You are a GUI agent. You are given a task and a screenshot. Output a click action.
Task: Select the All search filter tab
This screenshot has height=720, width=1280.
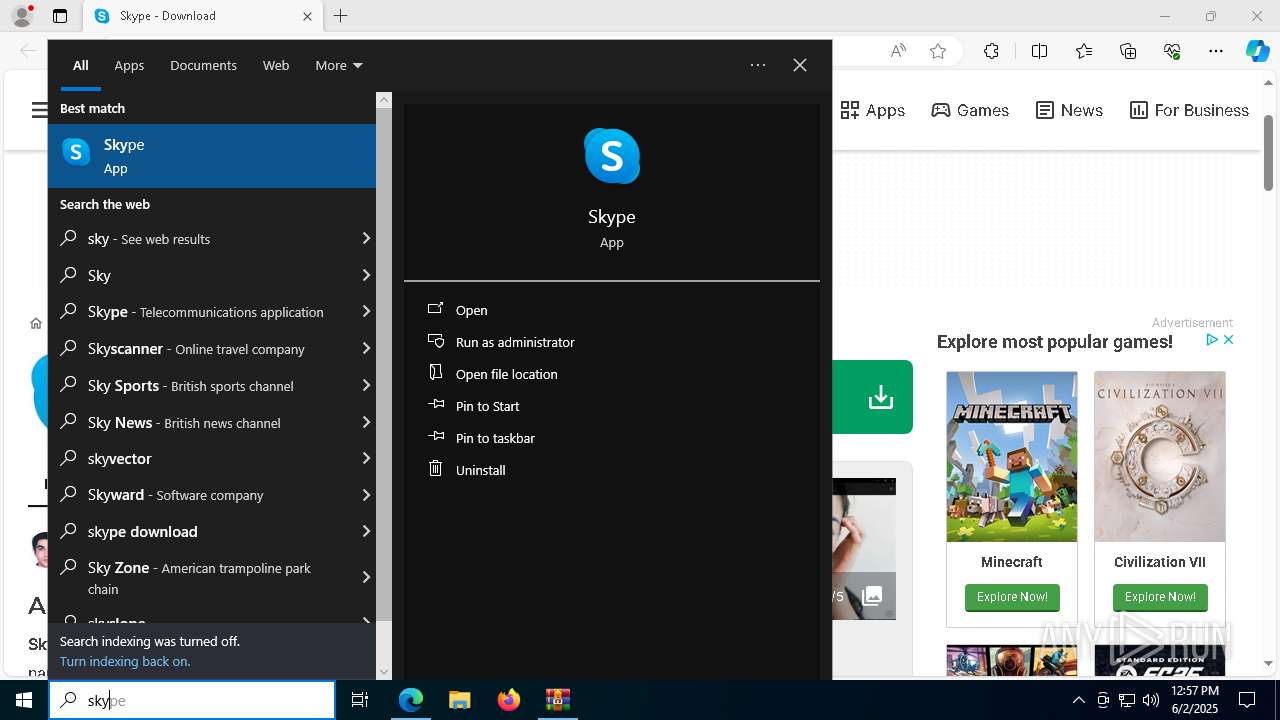coord(81,65)
